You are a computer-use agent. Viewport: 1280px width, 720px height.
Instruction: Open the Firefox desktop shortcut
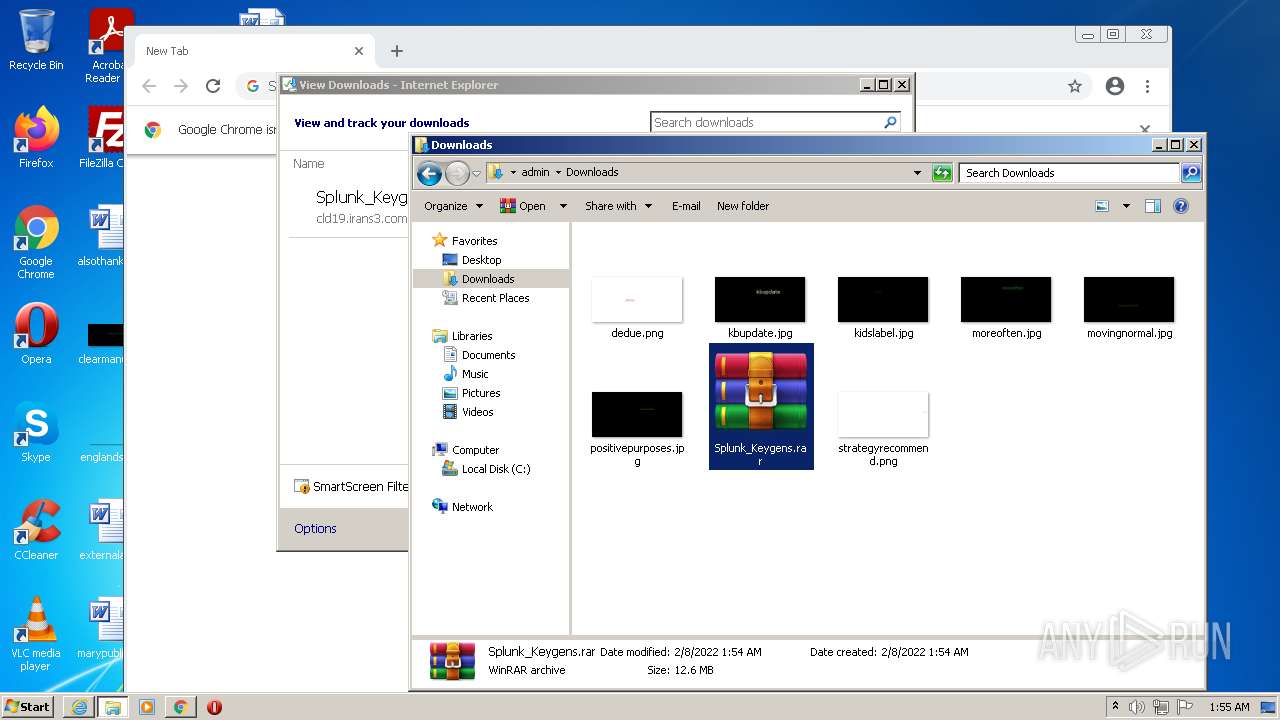click(x=36, y=138)
